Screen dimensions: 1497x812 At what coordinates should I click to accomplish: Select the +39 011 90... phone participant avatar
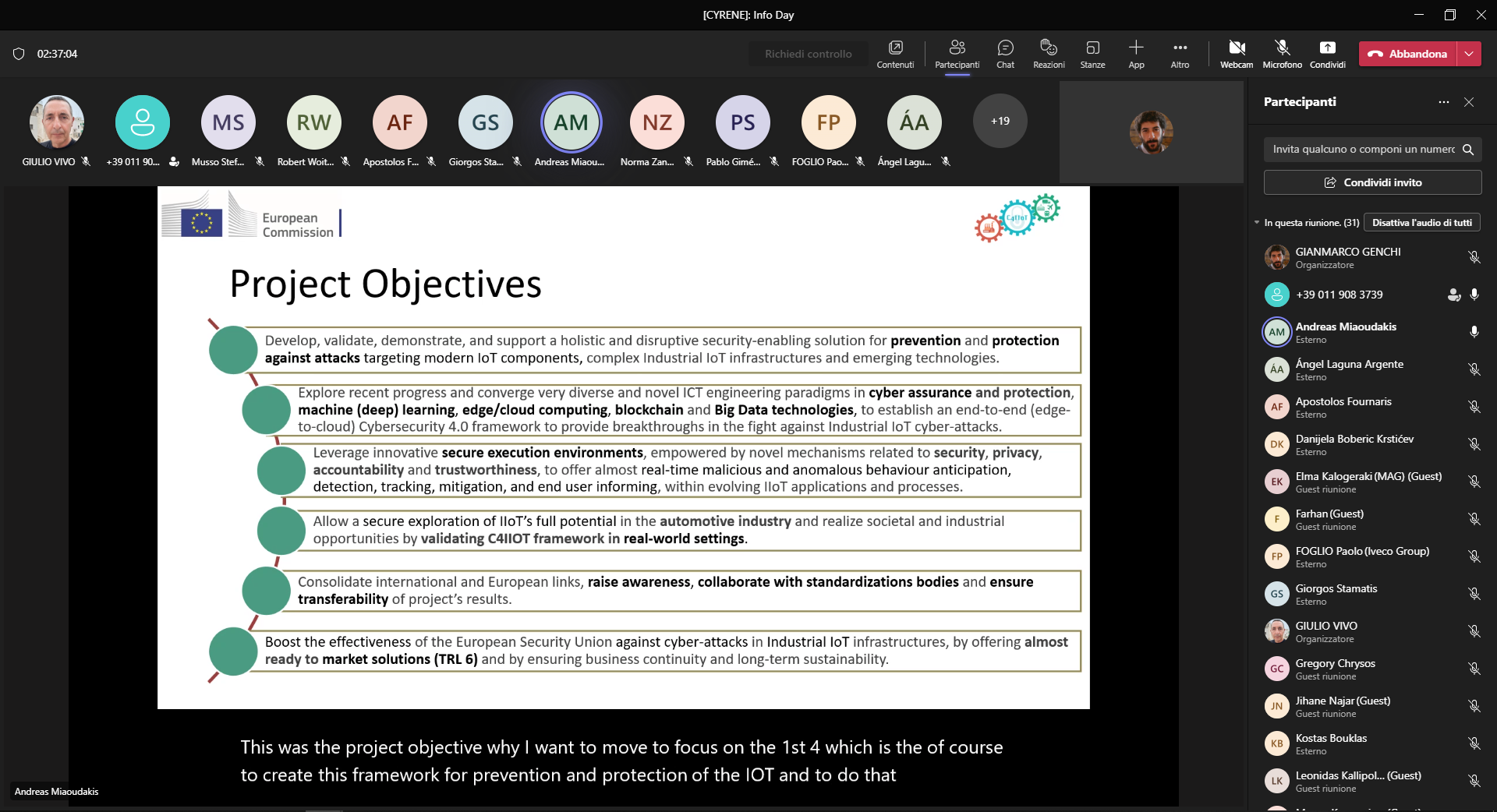click(x=143, y=122)
